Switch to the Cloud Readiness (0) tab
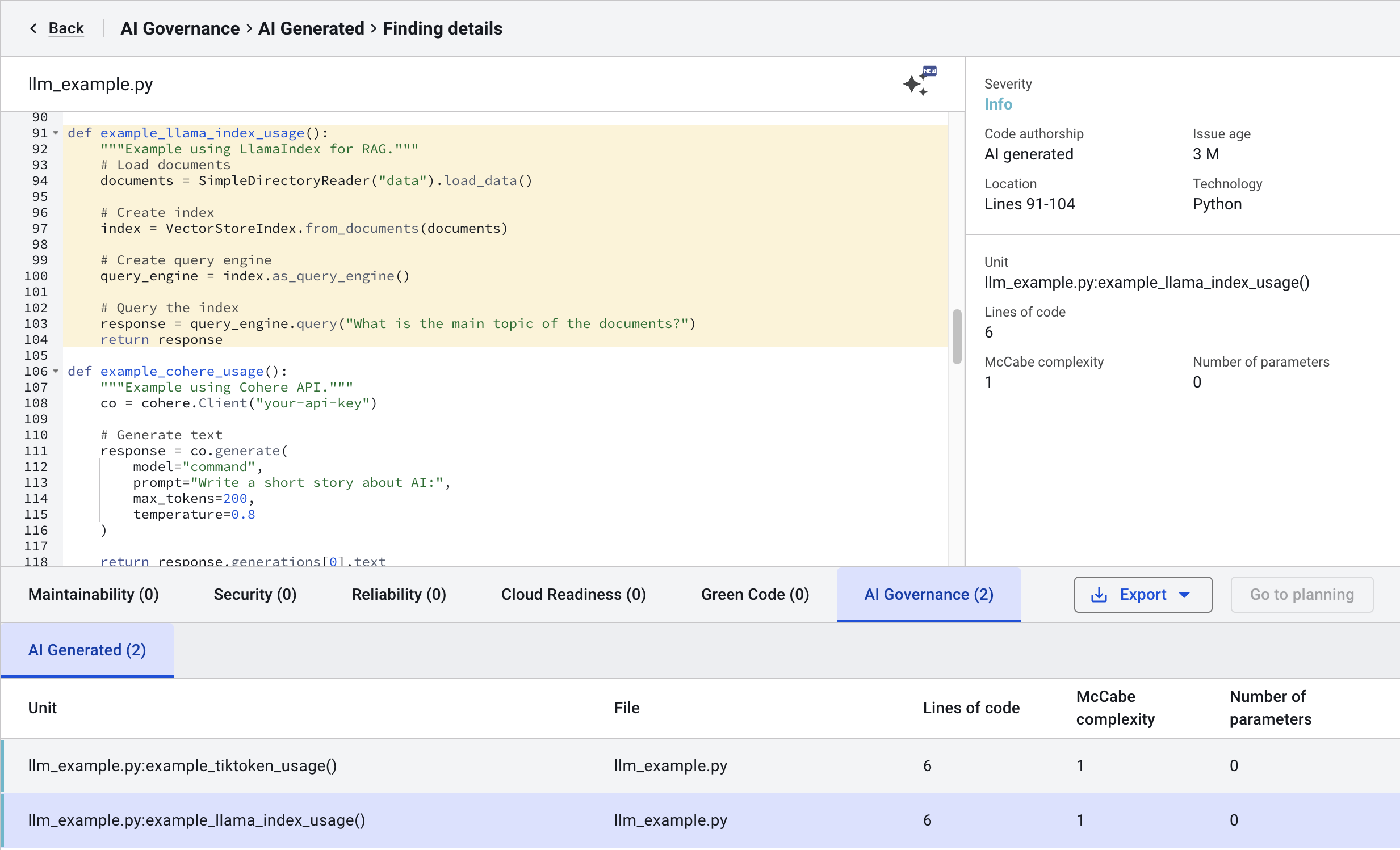The width and height of the screenshot is (1400, 850). (x=573, y=595)
